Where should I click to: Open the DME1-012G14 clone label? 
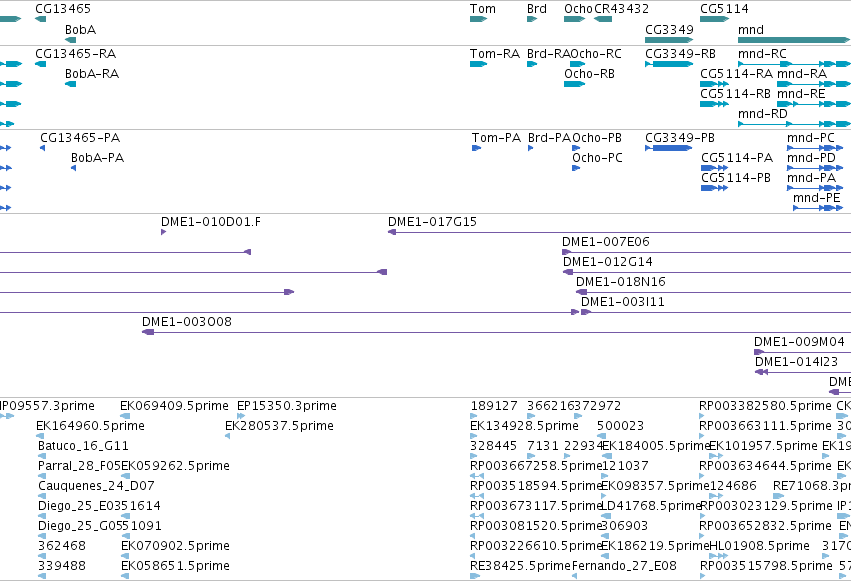(x=608, y=262)
